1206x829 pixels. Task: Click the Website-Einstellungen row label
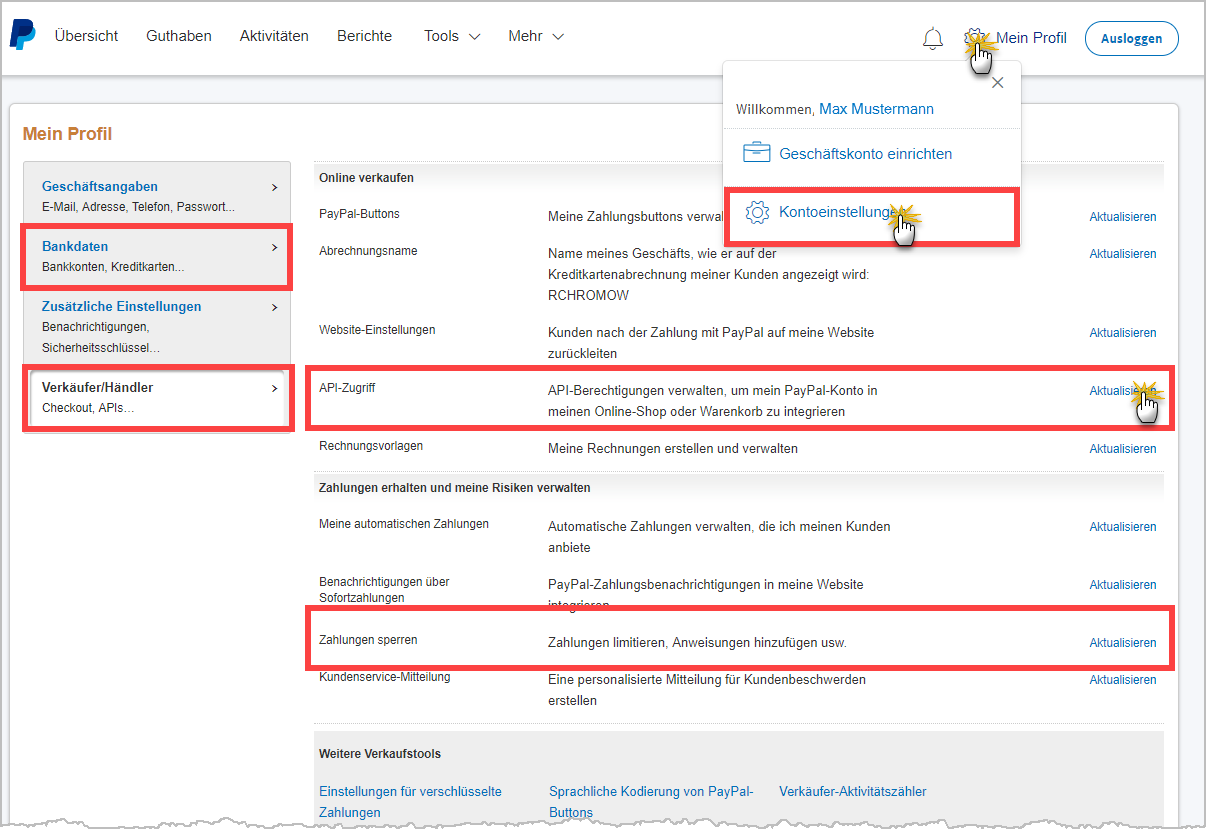pyautogui.click(x=377, y=329)
